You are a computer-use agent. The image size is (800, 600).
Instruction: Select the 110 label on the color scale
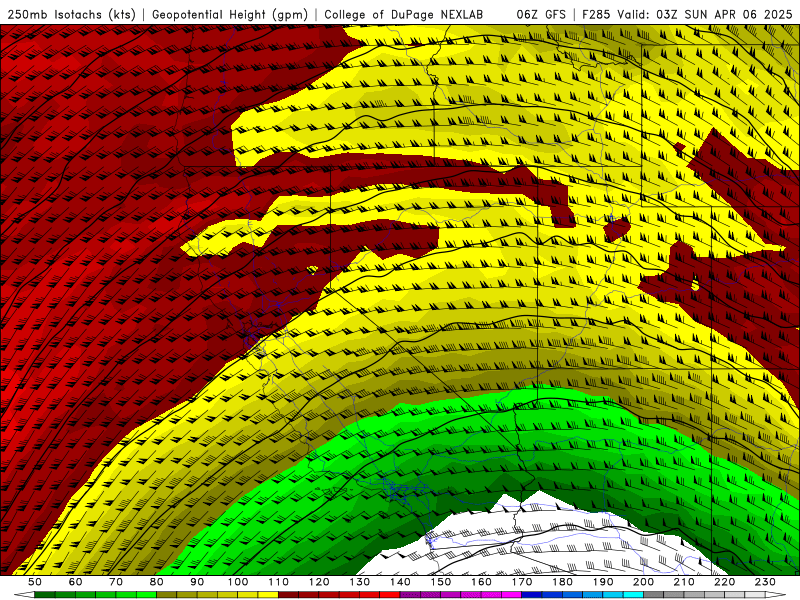pyautogui.click(x=278, y=582)
